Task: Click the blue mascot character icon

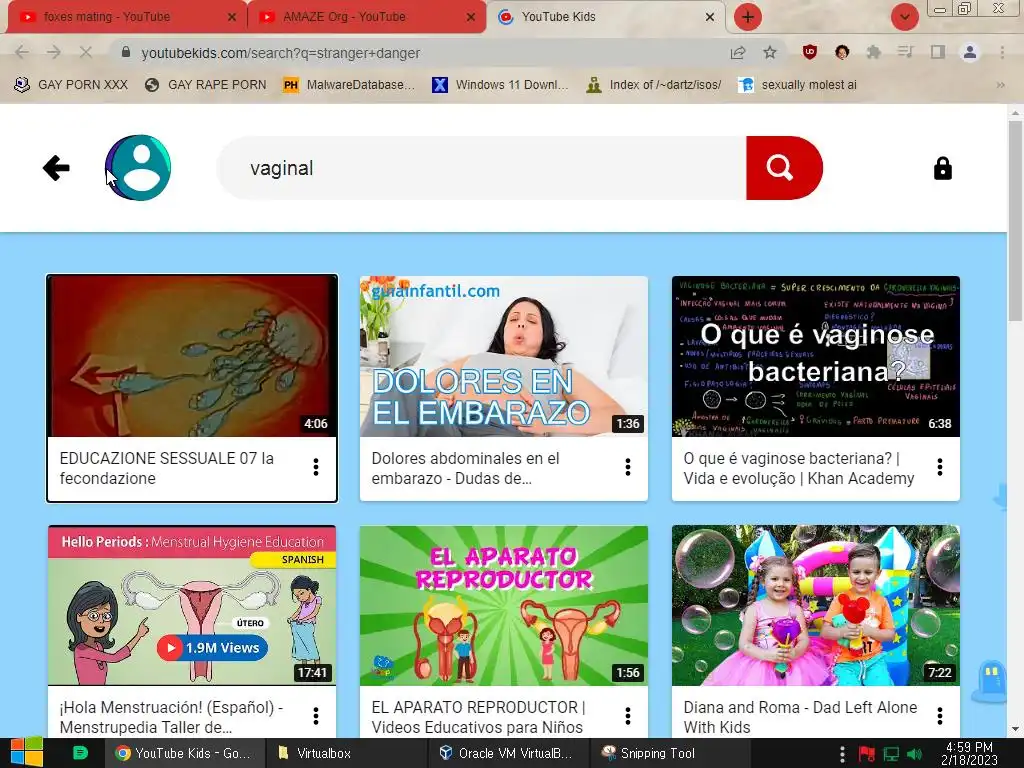Action: [x=991, y=680]
